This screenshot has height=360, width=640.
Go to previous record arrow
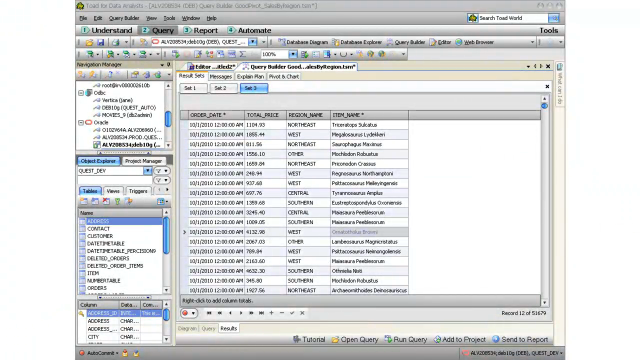coord(230,313)
